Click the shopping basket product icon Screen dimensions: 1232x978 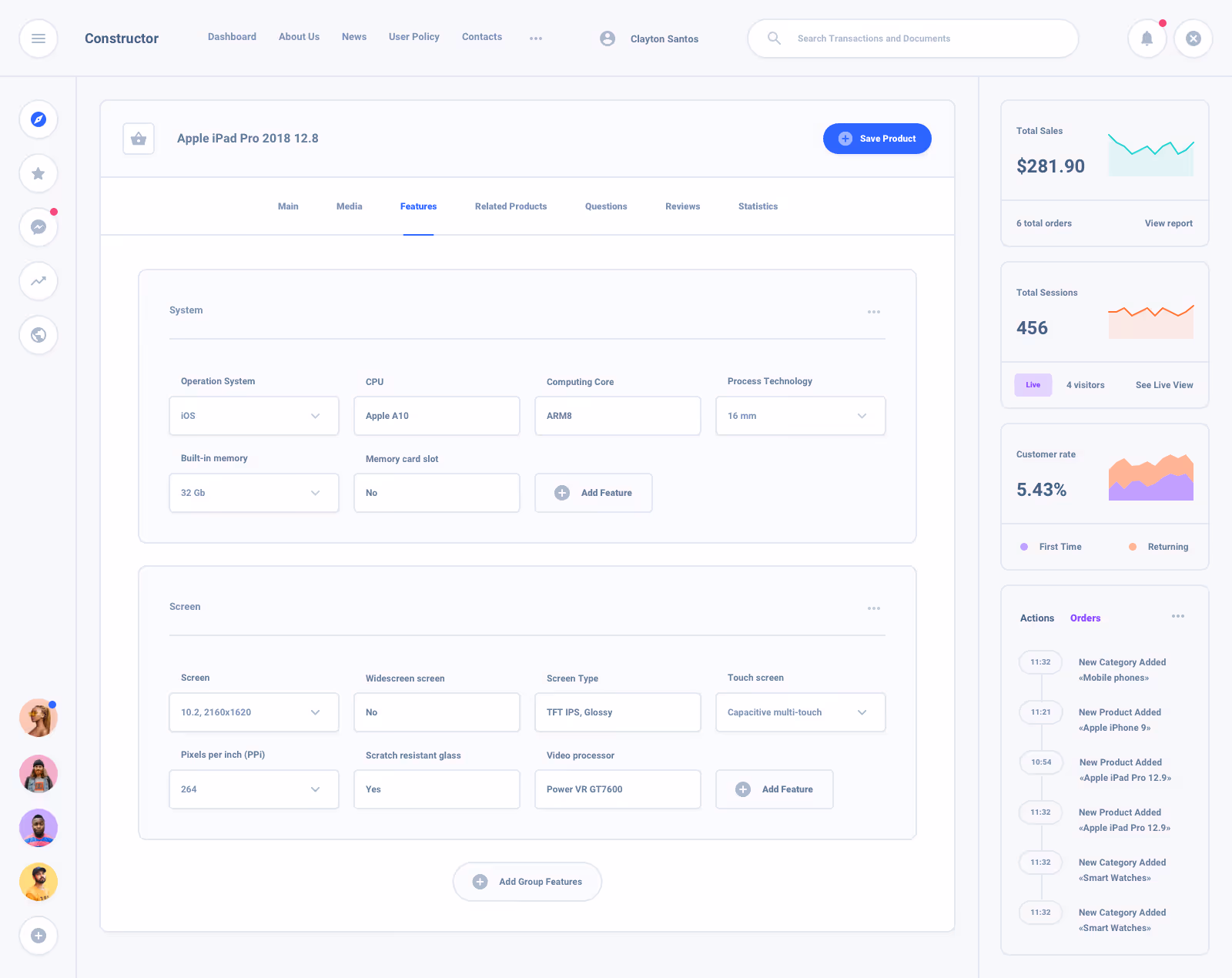coord(139,139)
